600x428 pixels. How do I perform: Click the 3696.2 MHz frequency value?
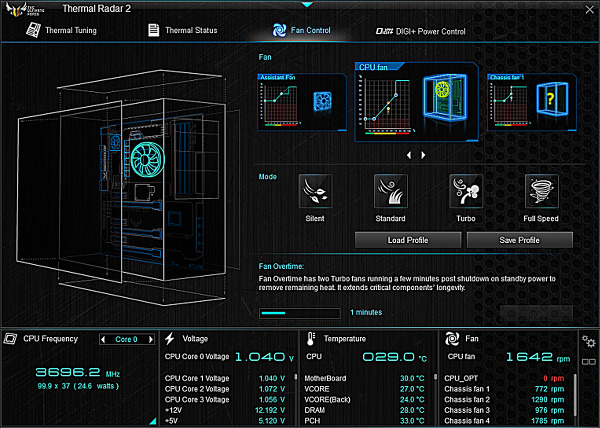coord(78,372)
